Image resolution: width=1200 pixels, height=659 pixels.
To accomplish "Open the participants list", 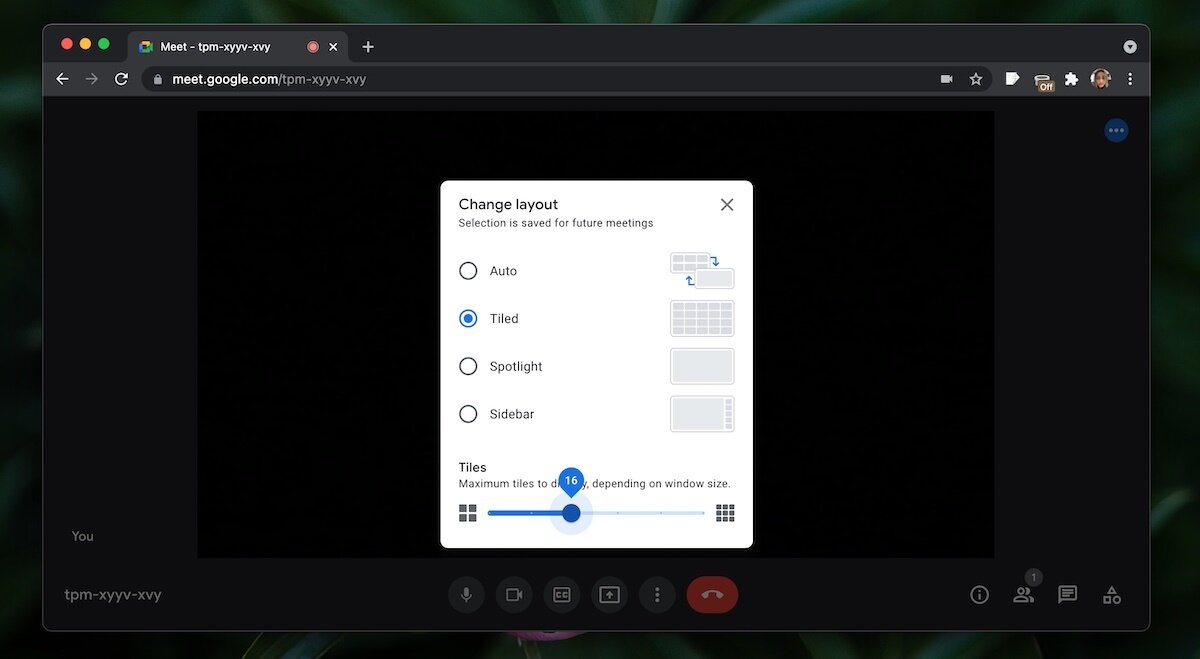I will click(1023, 594).
